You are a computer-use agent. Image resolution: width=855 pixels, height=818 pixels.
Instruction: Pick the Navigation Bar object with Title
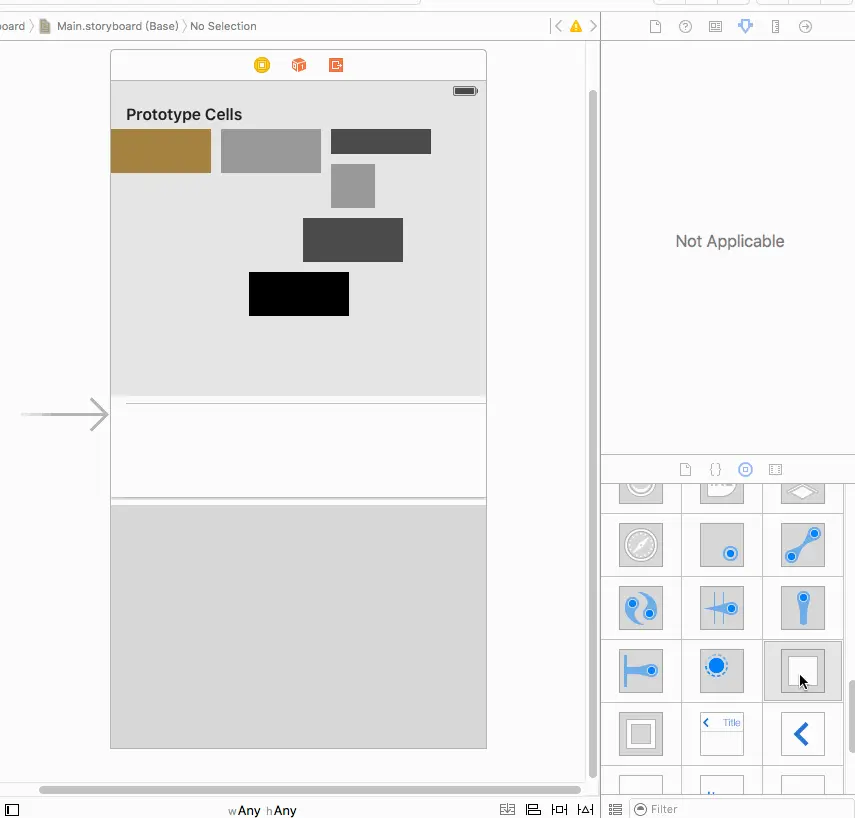coord(722,734)
